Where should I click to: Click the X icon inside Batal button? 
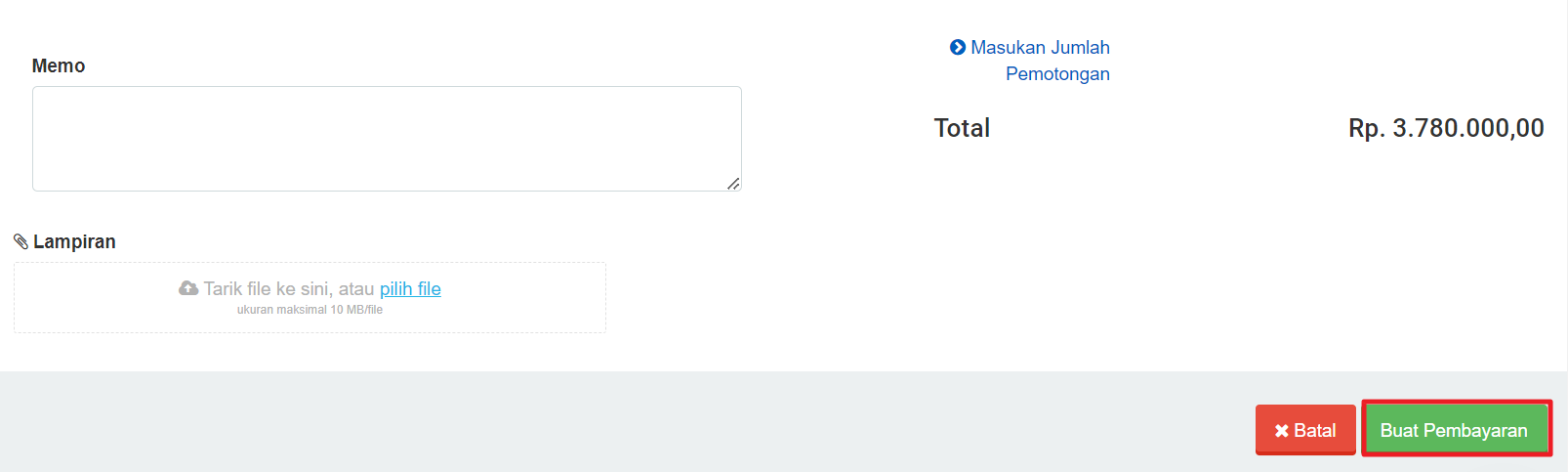point(1282,431)
